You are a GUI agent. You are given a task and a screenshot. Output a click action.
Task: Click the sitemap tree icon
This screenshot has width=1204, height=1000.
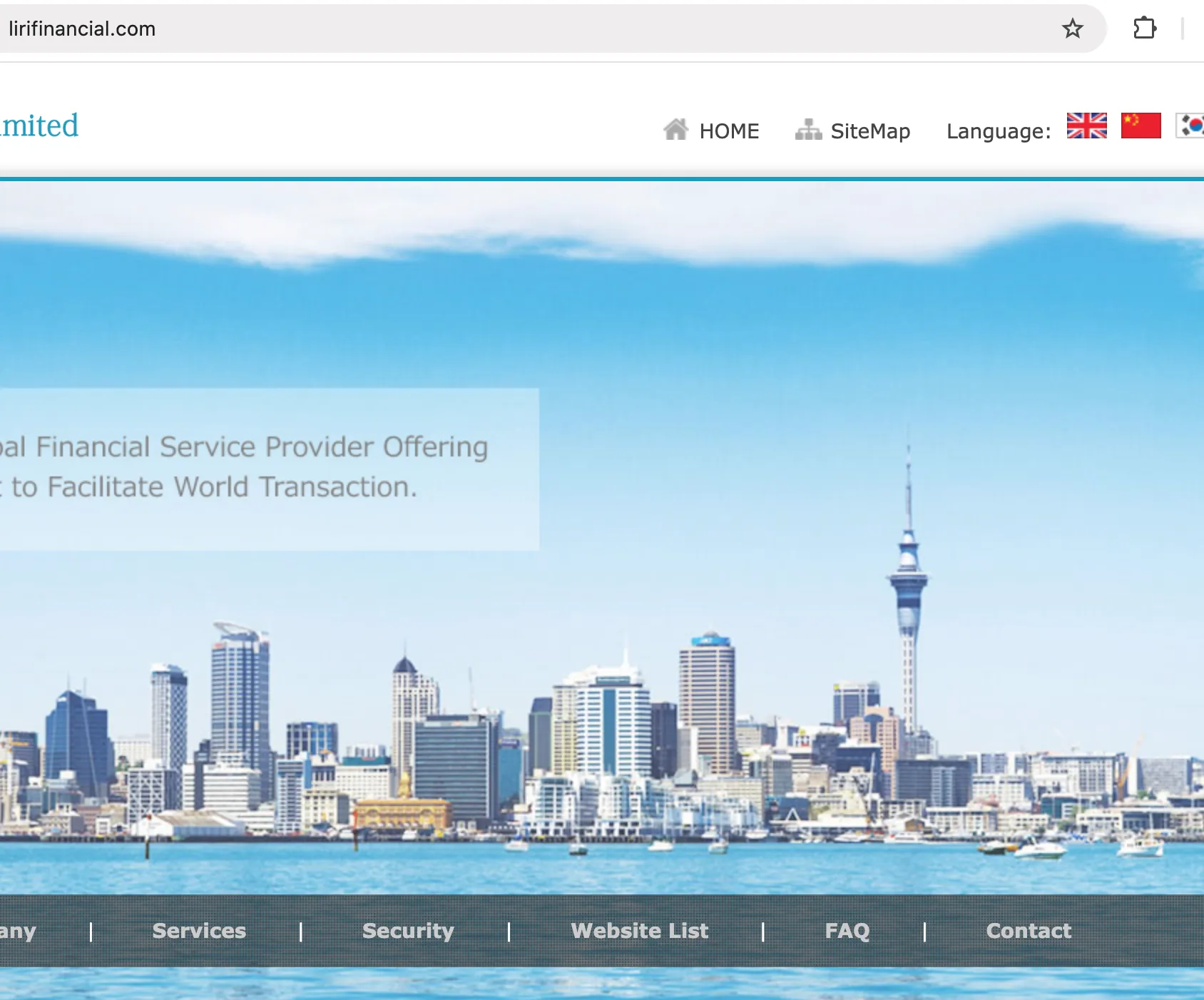pyautogui.click(x=808, y=130)
